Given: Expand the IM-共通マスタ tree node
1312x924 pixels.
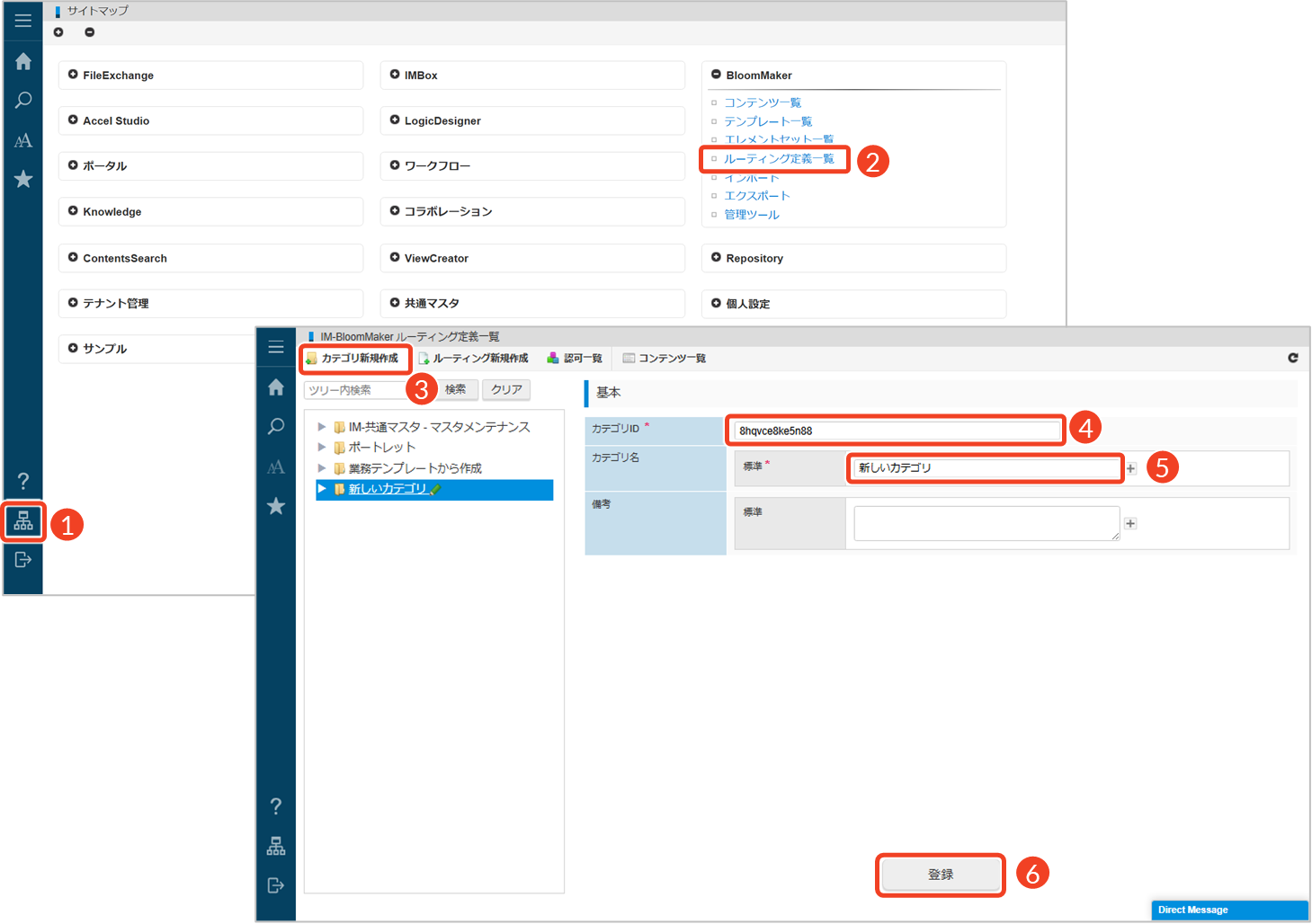Looking at the screenshot, I should (x=322, y=427).
